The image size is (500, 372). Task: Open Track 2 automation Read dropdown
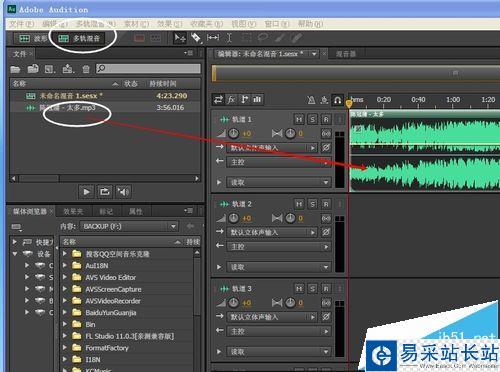(x=279, y=267)
